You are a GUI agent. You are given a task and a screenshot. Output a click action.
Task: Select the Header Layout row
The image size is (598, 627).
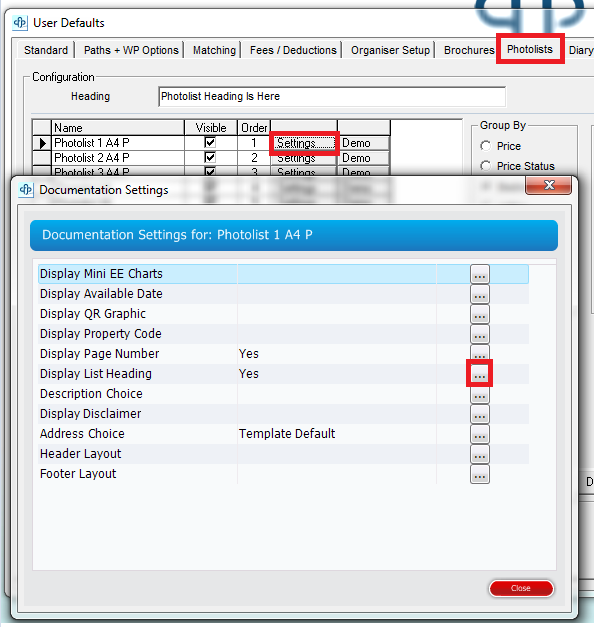(283, 454)
